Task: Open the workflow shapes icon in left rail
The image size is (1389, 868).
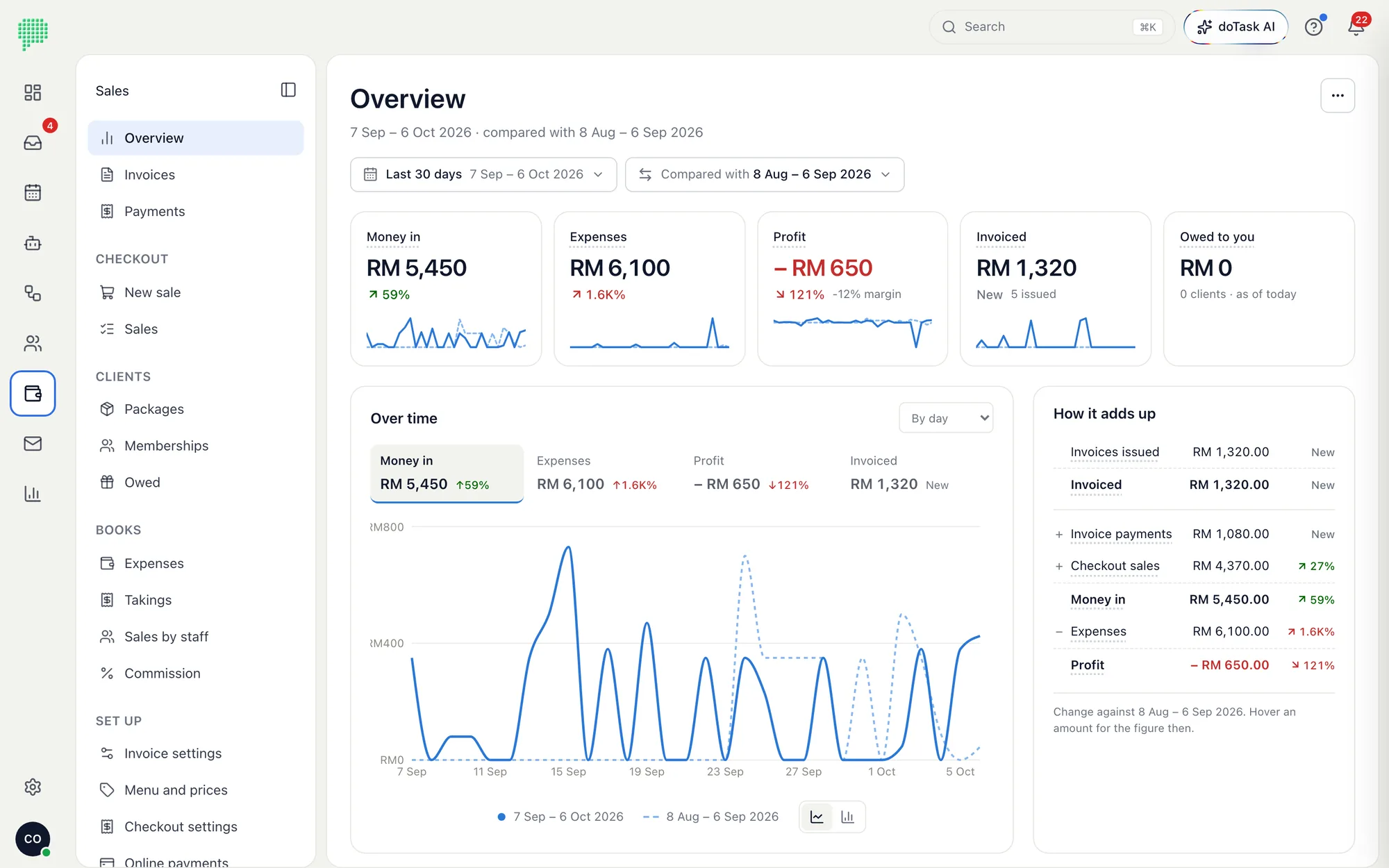Action: pyautogui.click(x=33, y=293)
